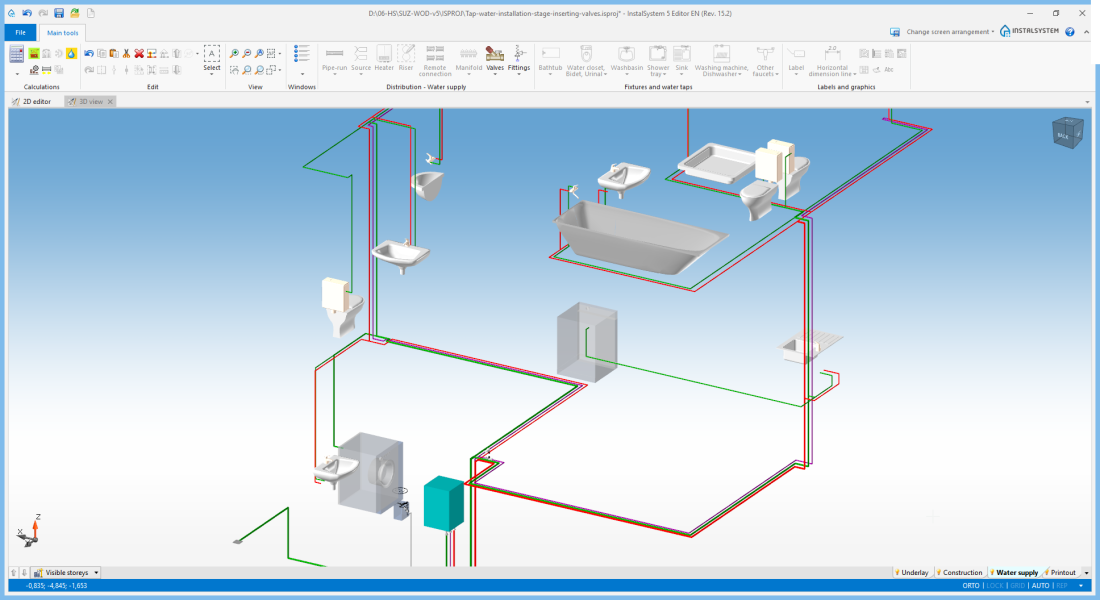Click the 3D view orientation cube
Viewport: 1100px width, 600px height.
coord(1066,132)
